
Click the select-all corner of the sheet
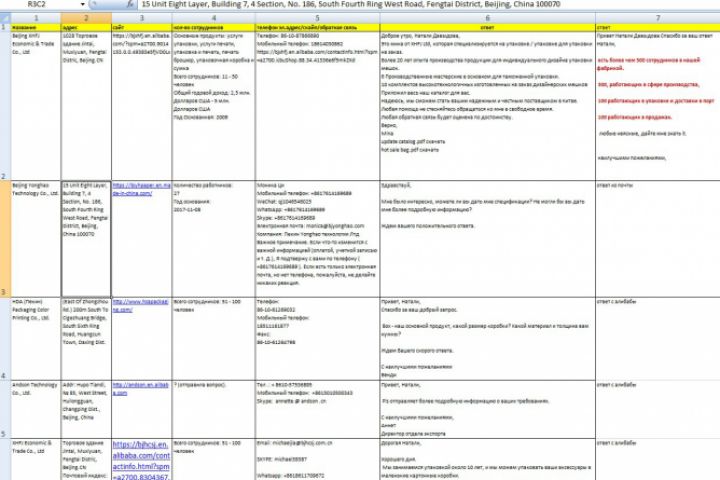coord(5,18)
